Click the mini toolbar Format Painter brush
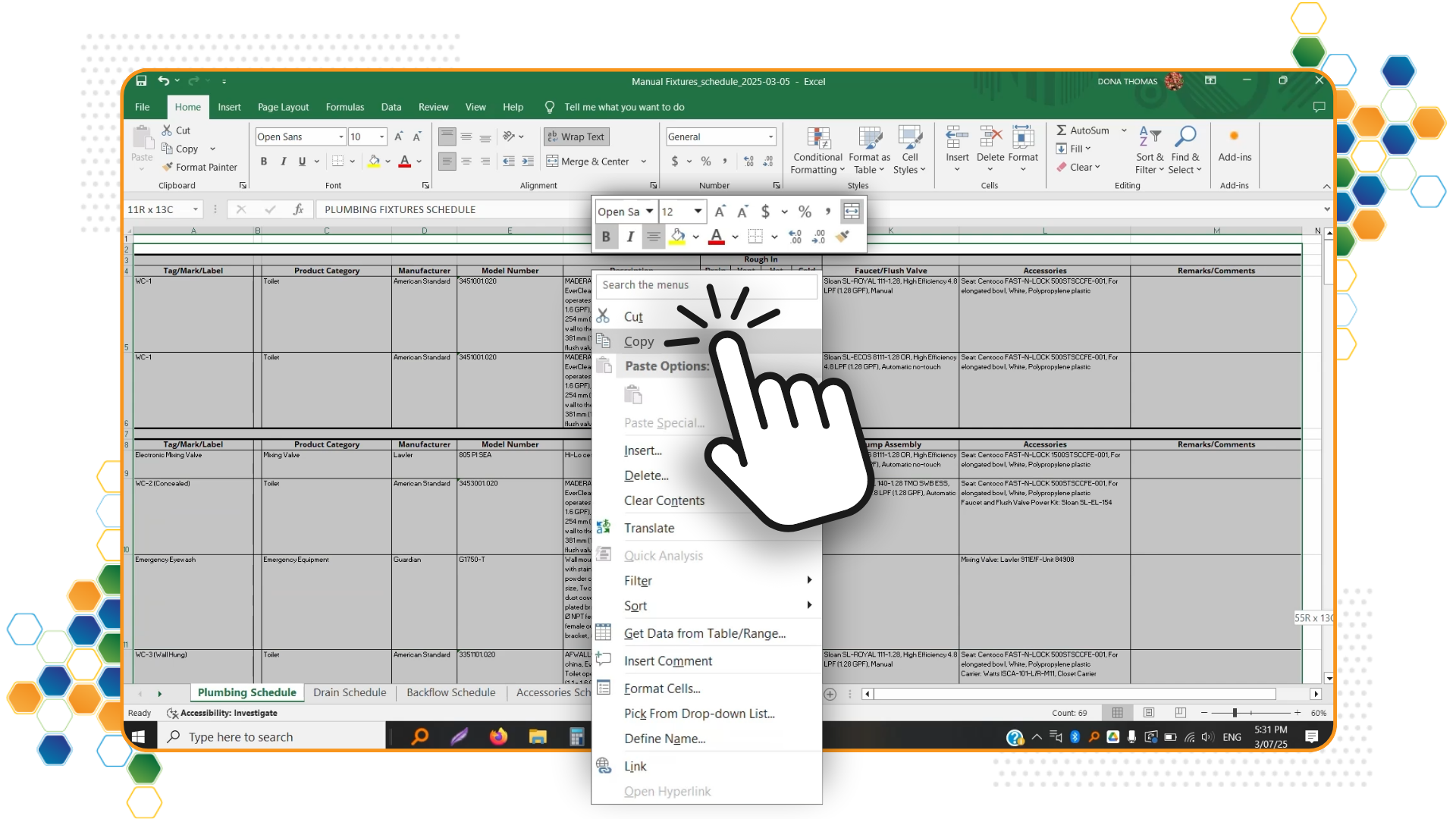Viewport: 1456px width, 819px height. (x=843, y=237)
